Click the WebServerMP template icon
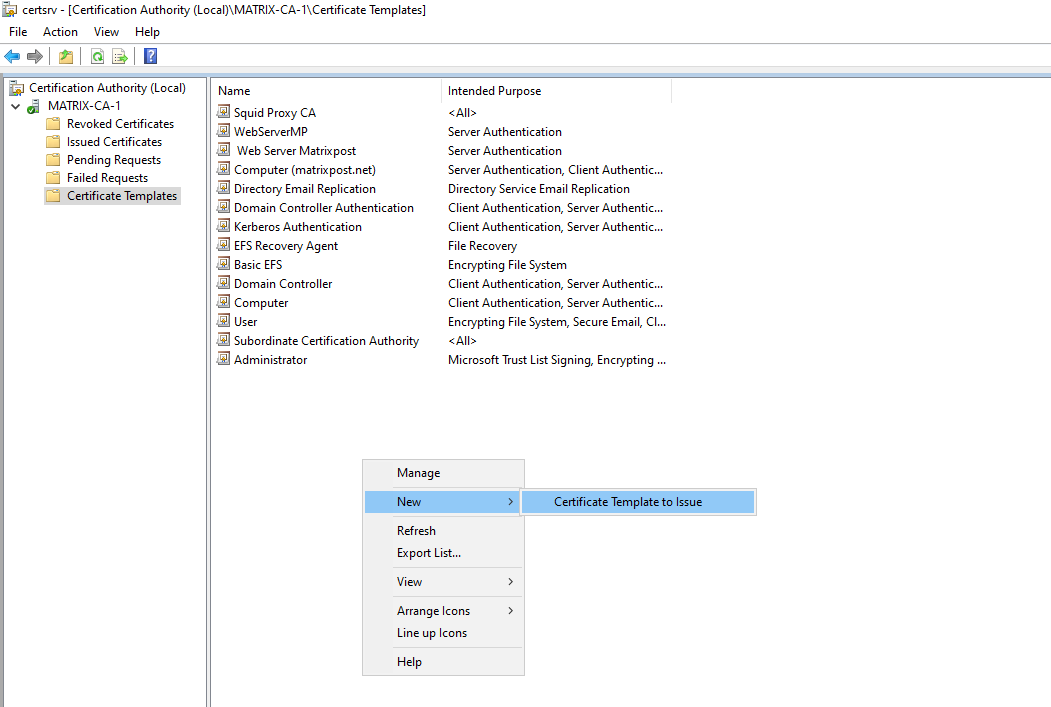Screen dimensions: 1051x707 point(223,131)
